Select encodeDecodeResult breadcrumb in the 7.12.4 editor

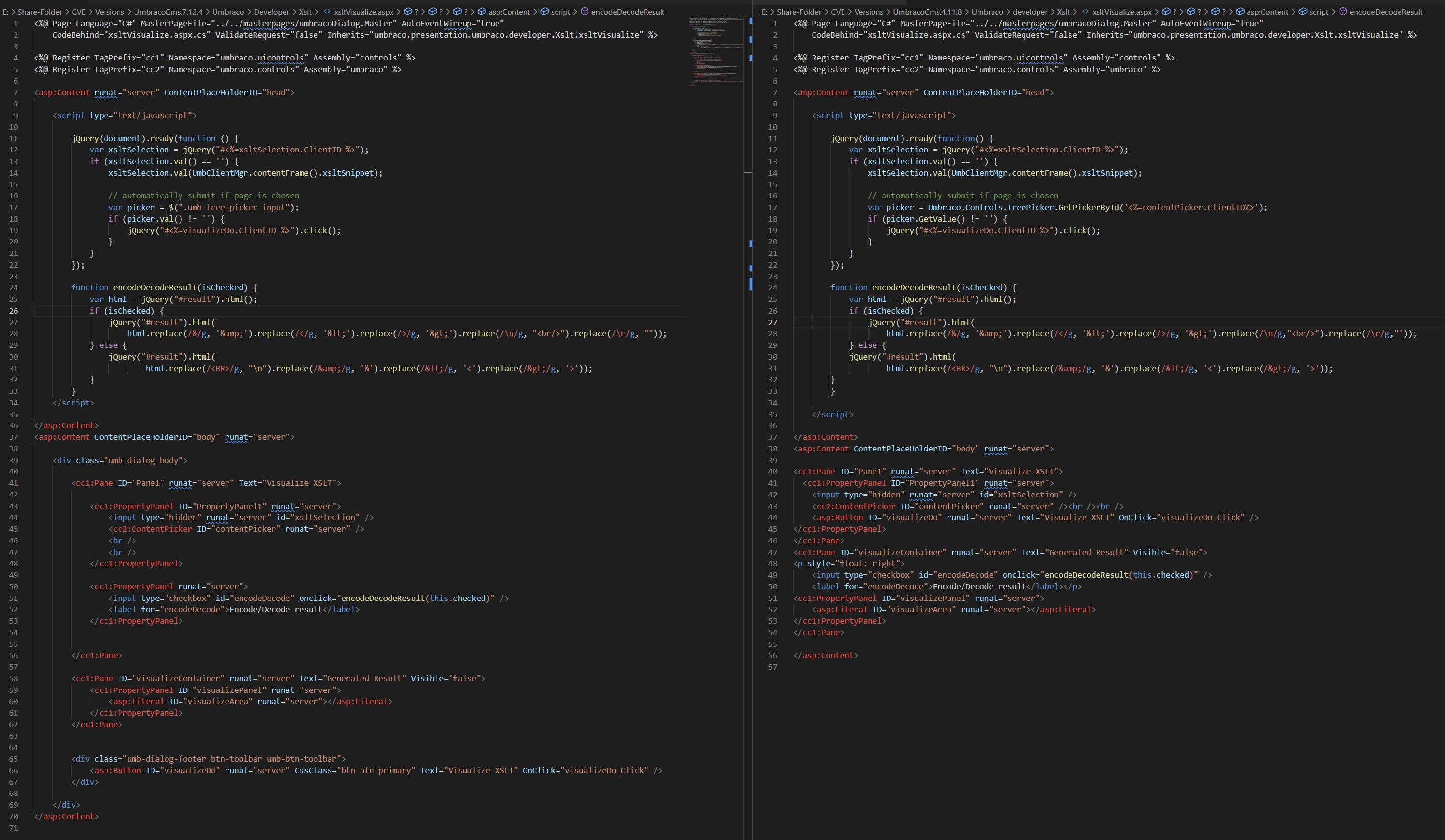click(x=628, y=12)
